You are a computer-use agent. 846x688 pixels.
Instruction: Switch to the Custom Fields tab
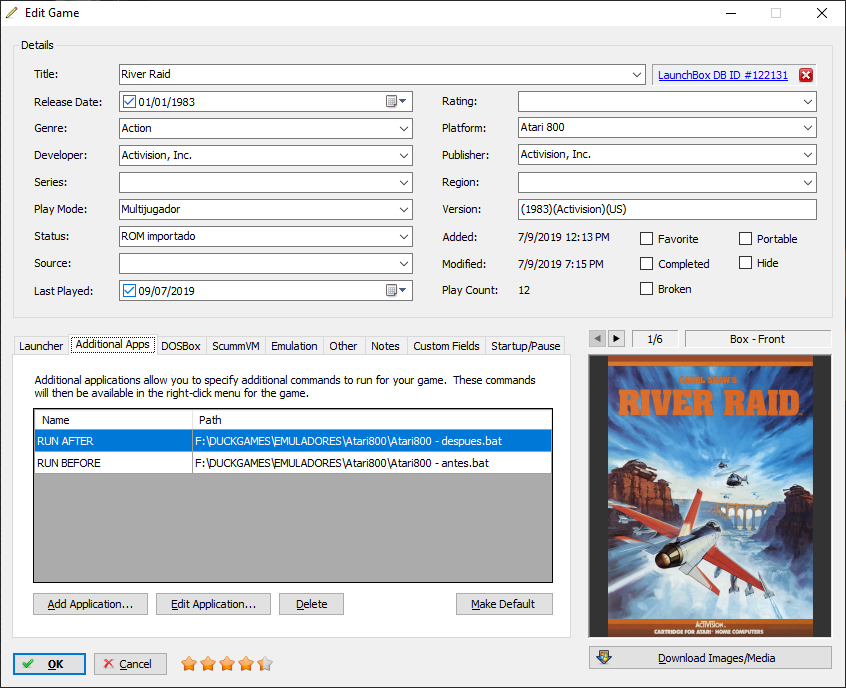446,346
